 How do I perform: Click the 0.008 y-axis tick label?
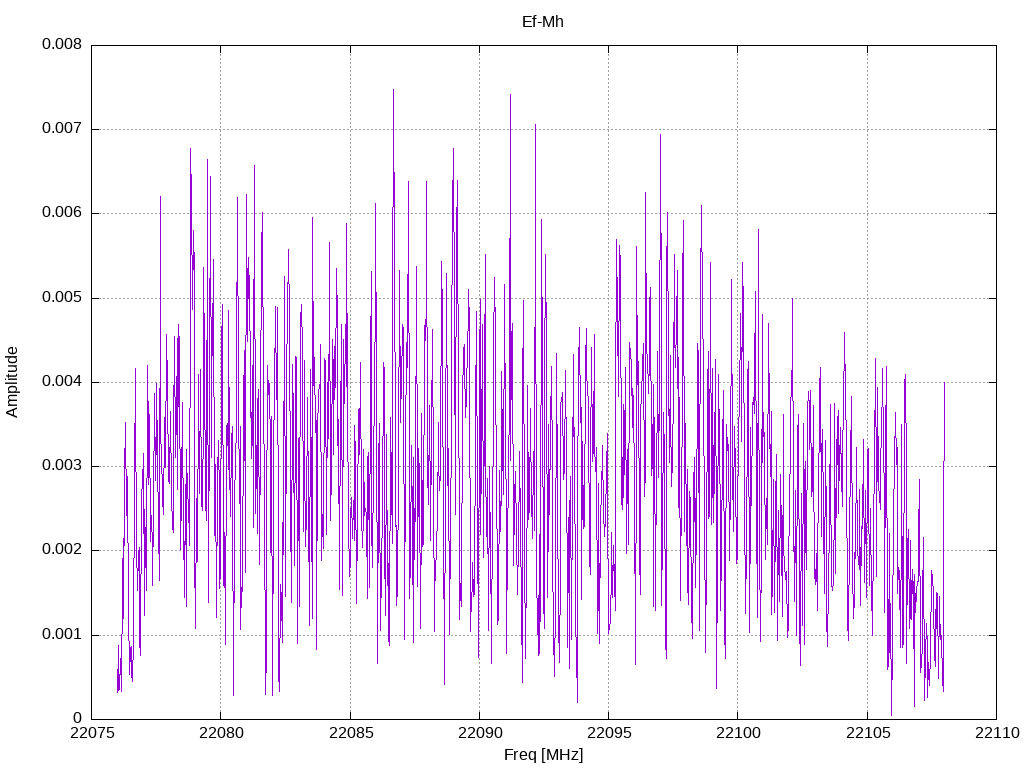[x=62, y=44]
